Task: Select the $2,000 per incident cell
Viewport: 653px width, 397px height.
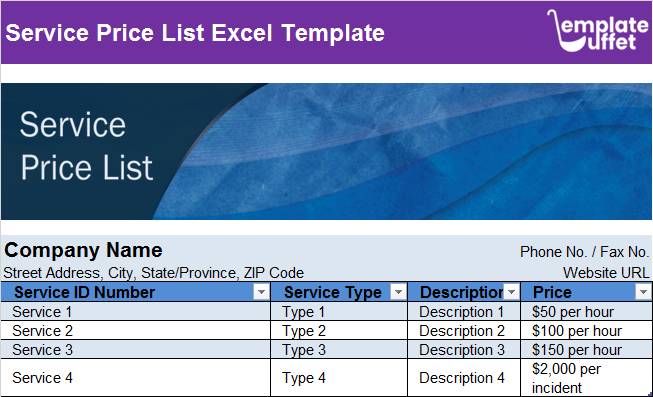Action: 586,378
